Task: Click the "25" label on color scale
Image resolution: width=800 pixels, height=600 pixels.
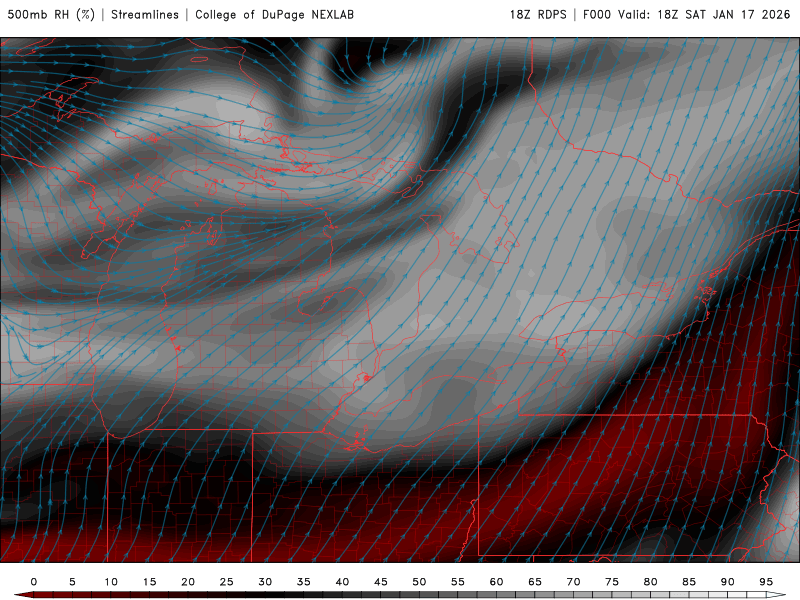Action: click(x=227, y=582)
